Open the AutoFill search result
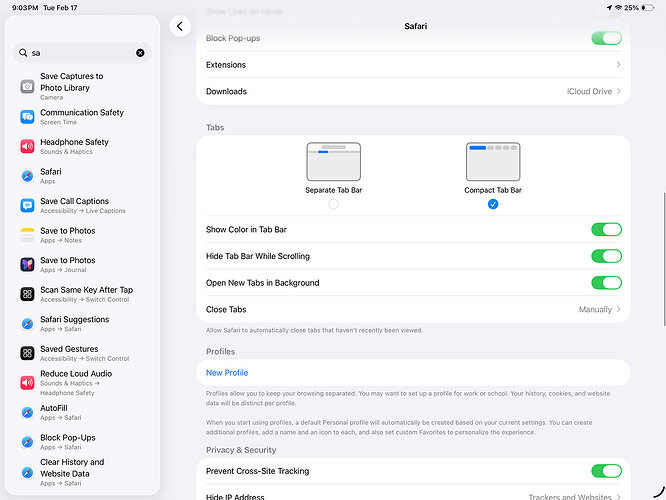Image resolution: width=666 pixels, height=500 pixels. [x=82, y=412]
